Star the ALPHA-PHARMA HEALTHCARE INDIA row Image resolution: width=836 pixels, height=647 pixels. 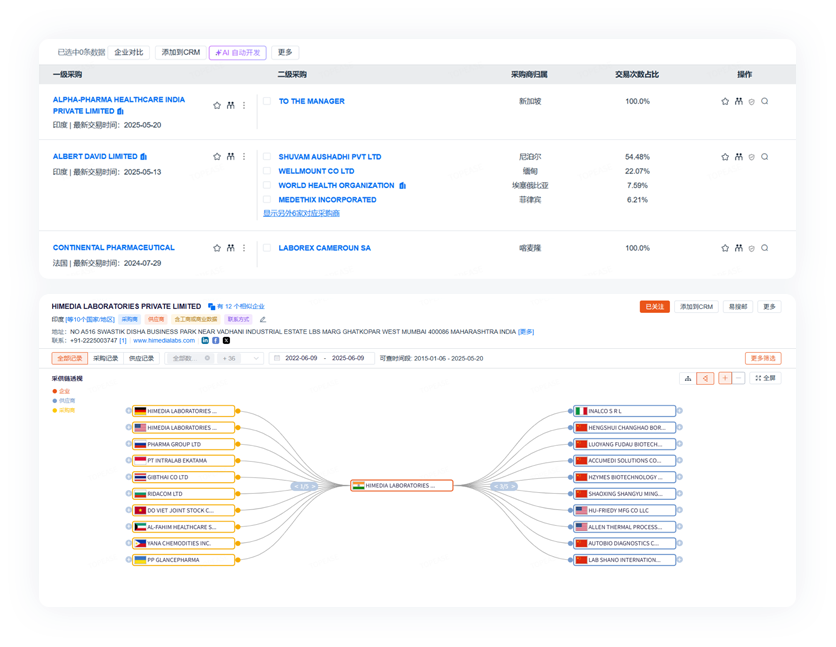[217, 105]
